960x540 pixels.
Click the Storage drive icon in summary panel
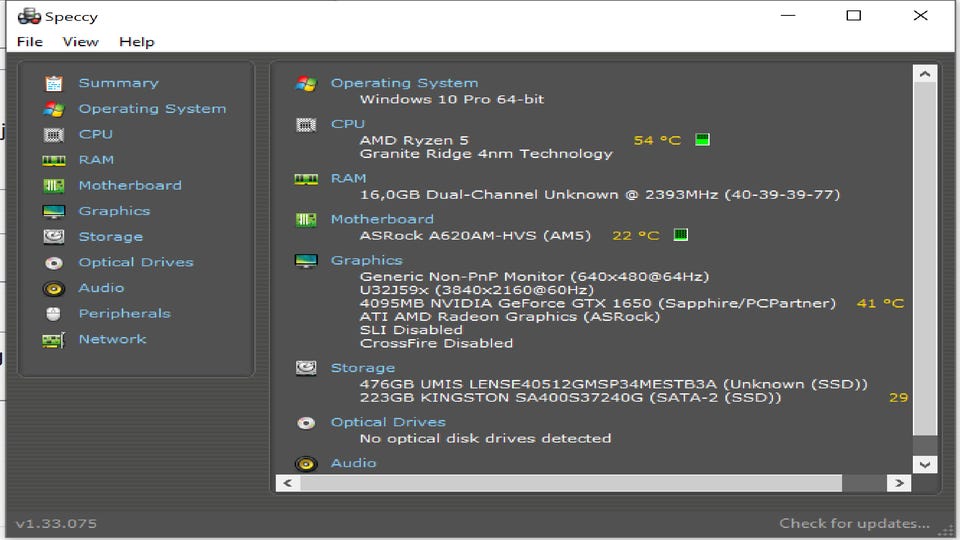[306, 368]
